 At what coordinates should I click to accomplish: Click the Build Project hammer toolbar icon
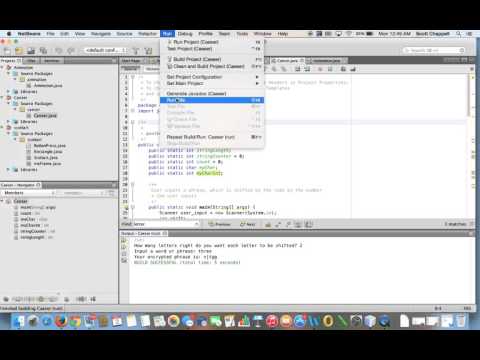[x=136, y=51]
